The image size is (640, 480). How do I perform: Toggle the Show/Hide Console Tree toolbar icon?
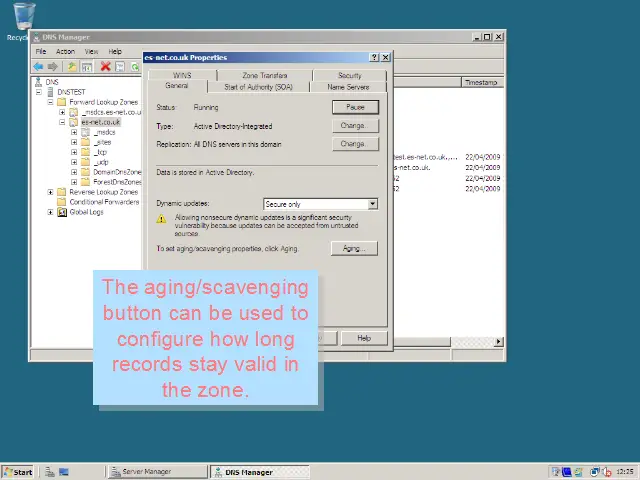tap(87, 67)
